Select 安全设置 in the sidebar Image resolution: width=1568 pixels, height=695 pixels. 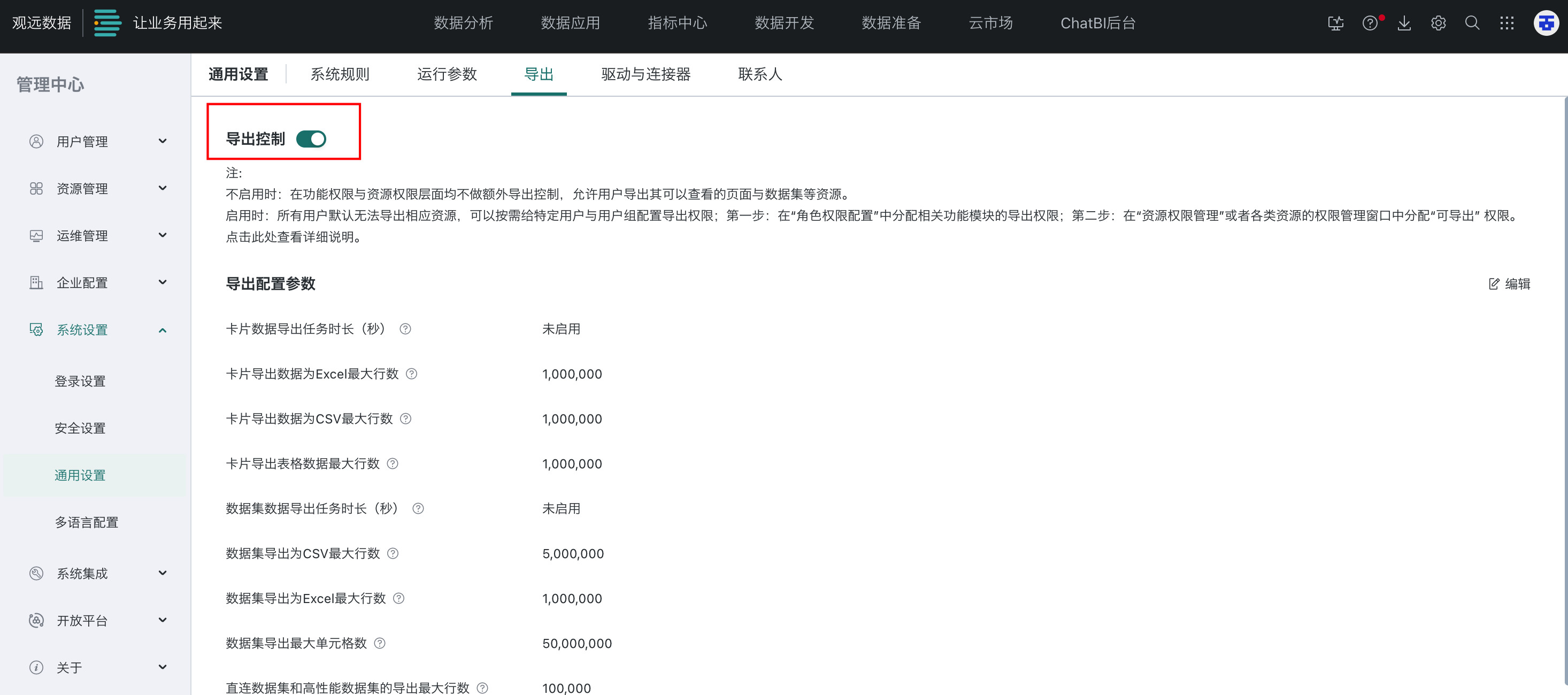[80, 428]
